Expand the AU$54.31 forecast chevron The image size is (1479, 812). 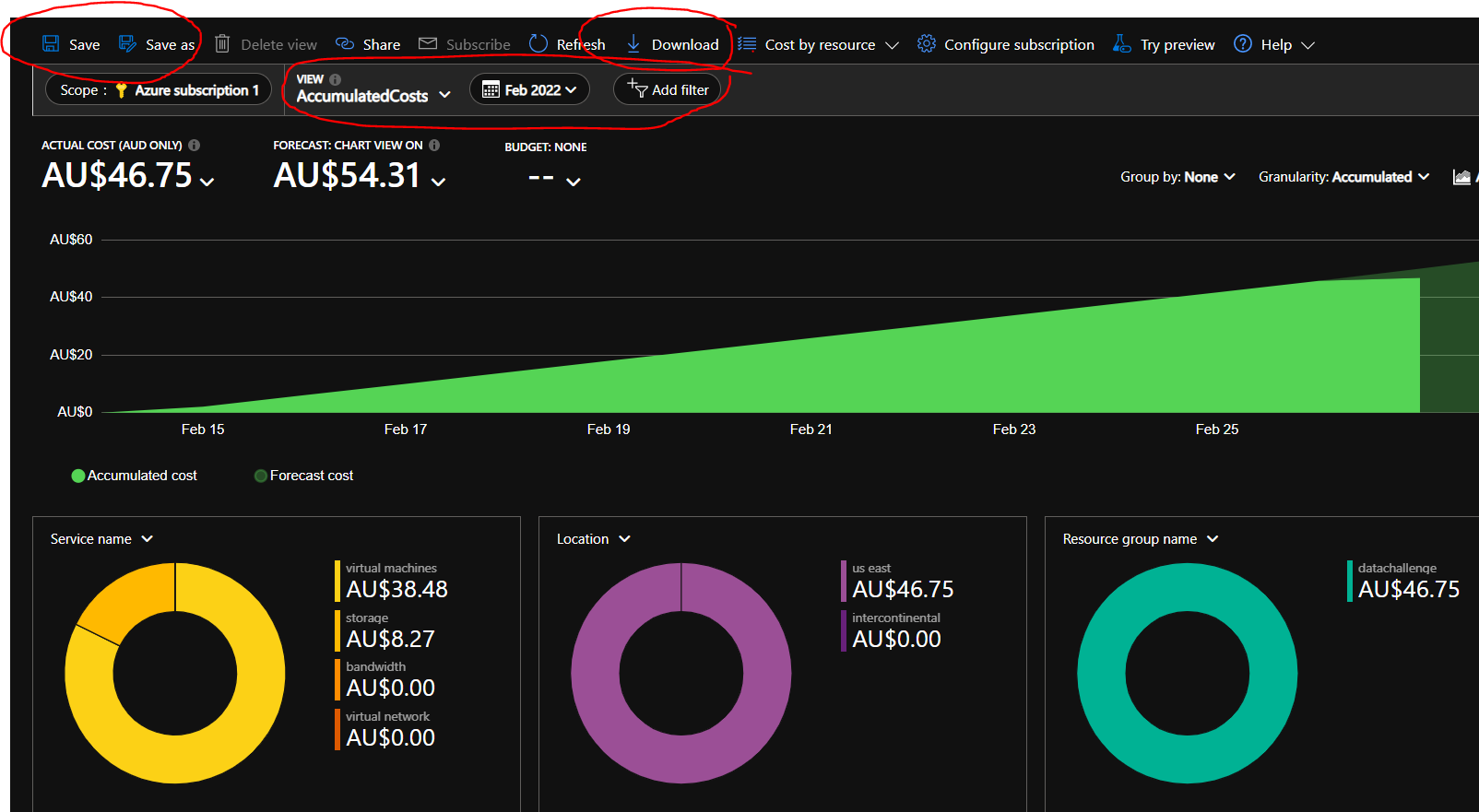pos(439,182)
